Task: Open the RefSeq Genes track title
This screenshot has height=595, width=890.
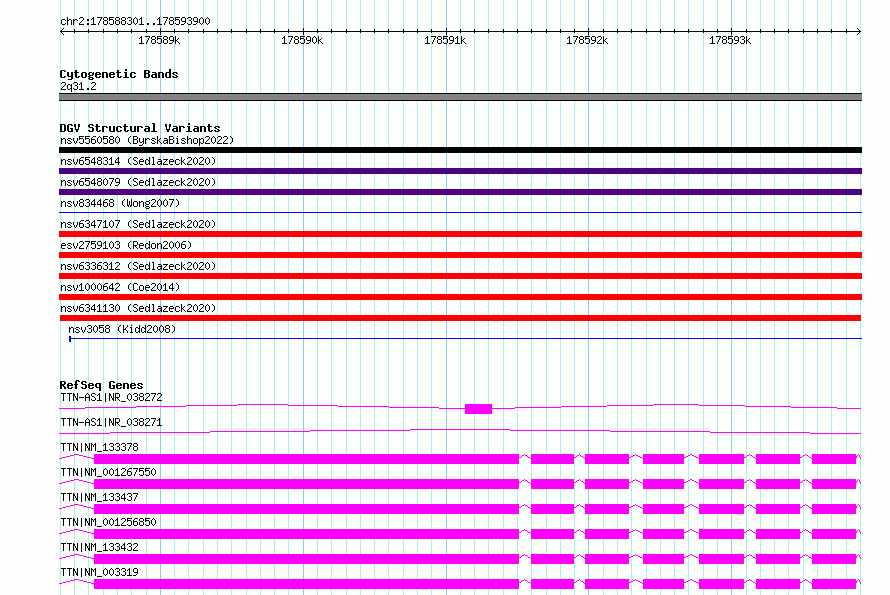Action: coord(101,385)
